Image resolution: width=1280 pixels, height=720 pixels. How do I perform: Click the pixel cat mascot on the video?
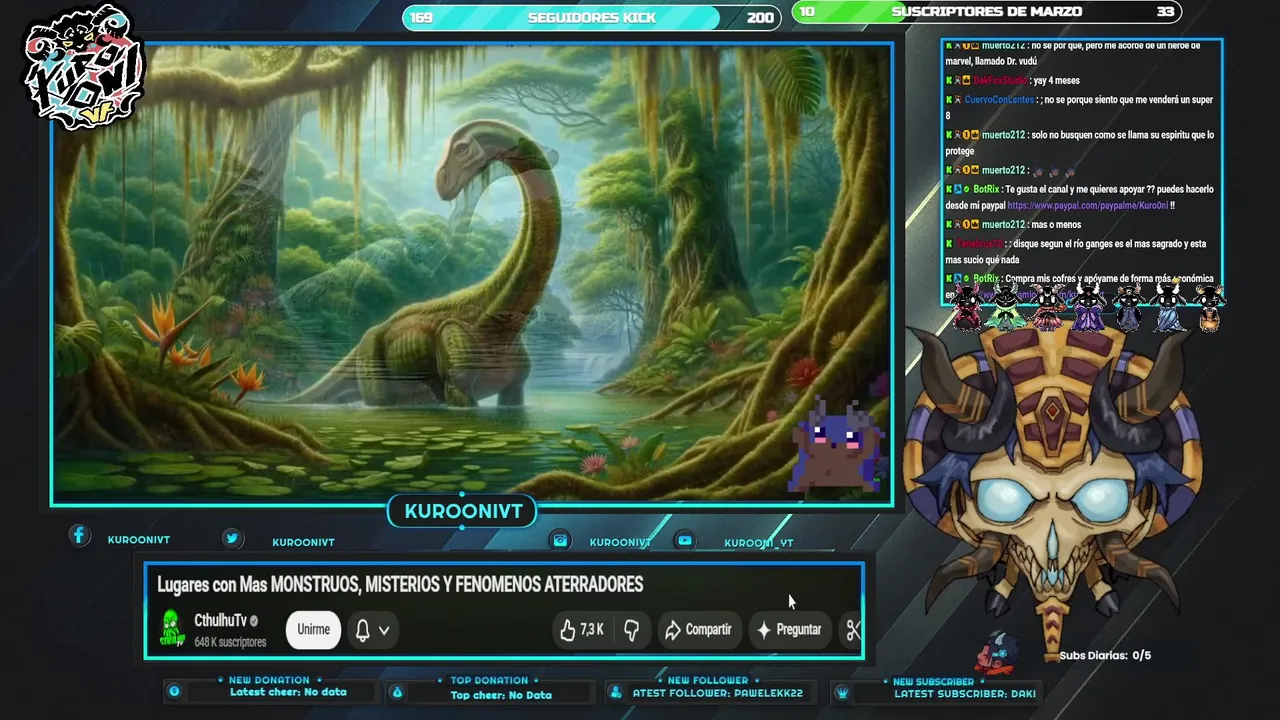pos(836,444)
